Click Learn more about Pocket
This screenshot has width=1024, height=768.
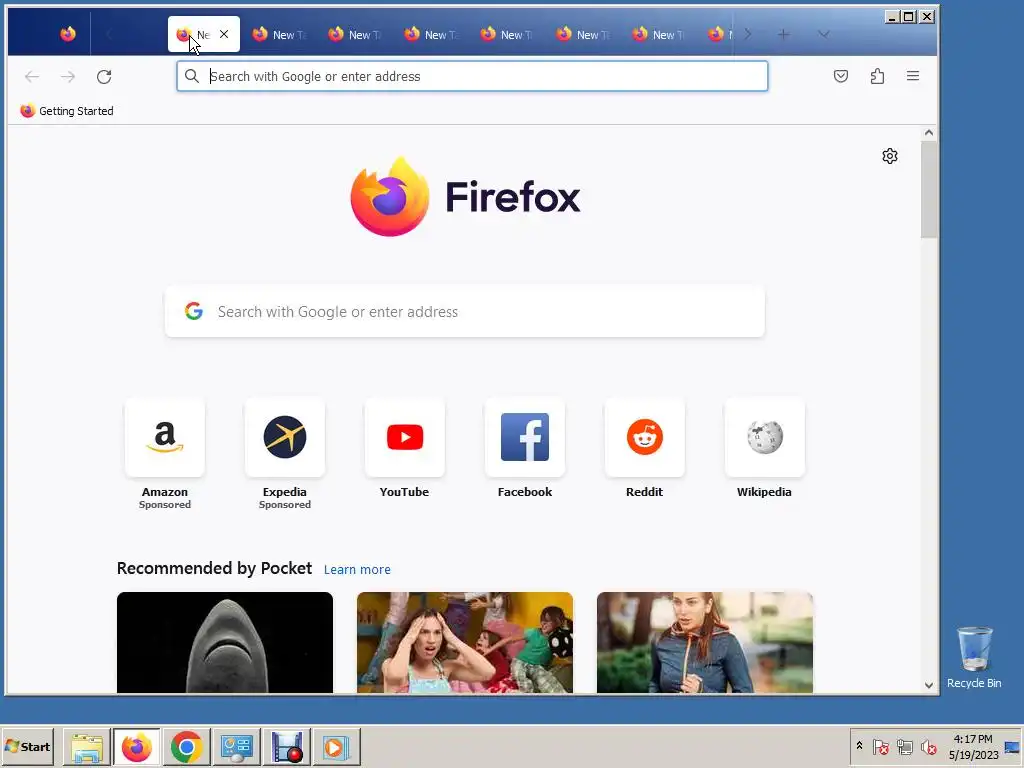pyautogui.click(x=357, y=569)
